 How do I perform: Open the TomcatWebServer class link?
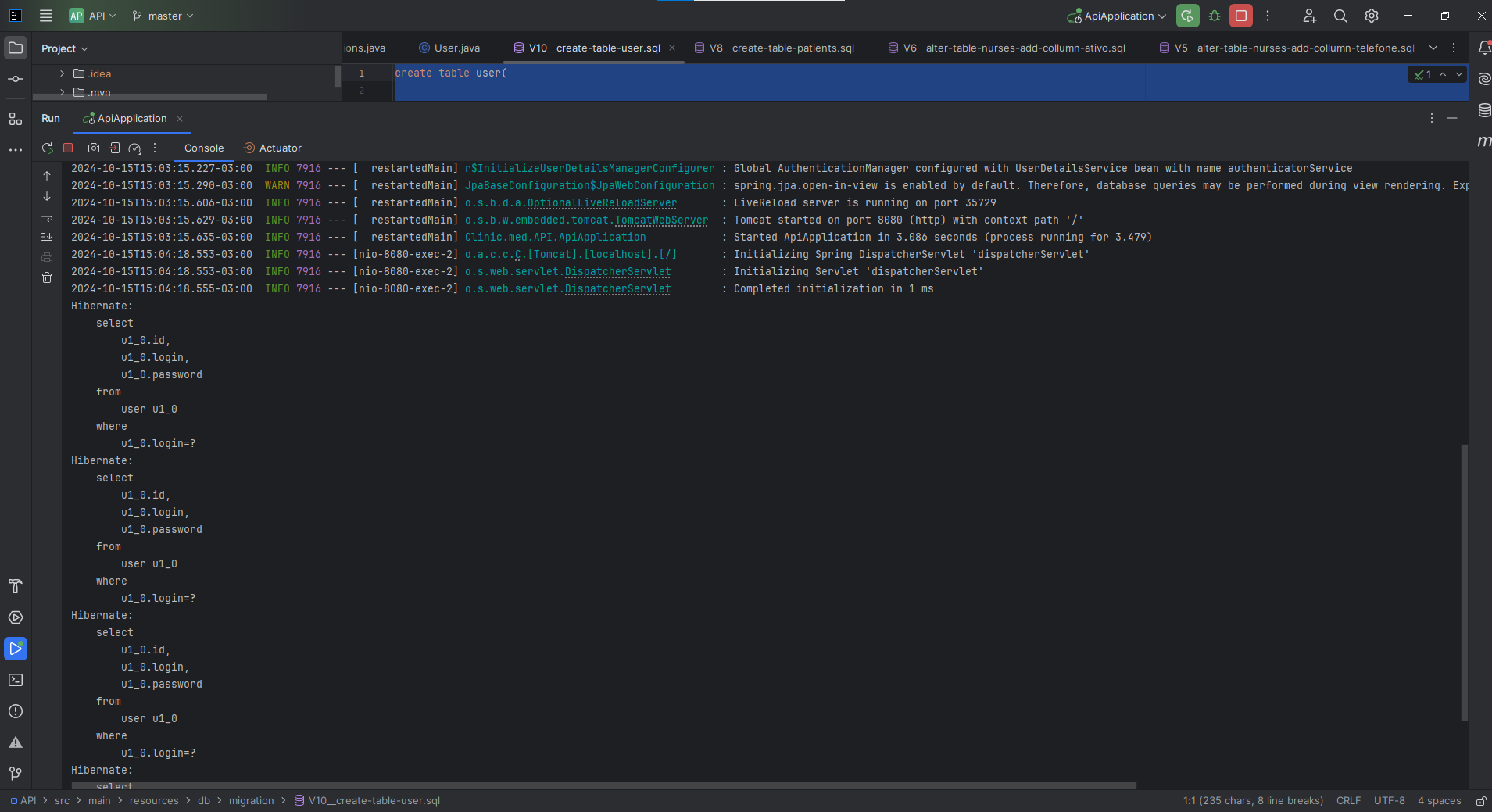661,220
